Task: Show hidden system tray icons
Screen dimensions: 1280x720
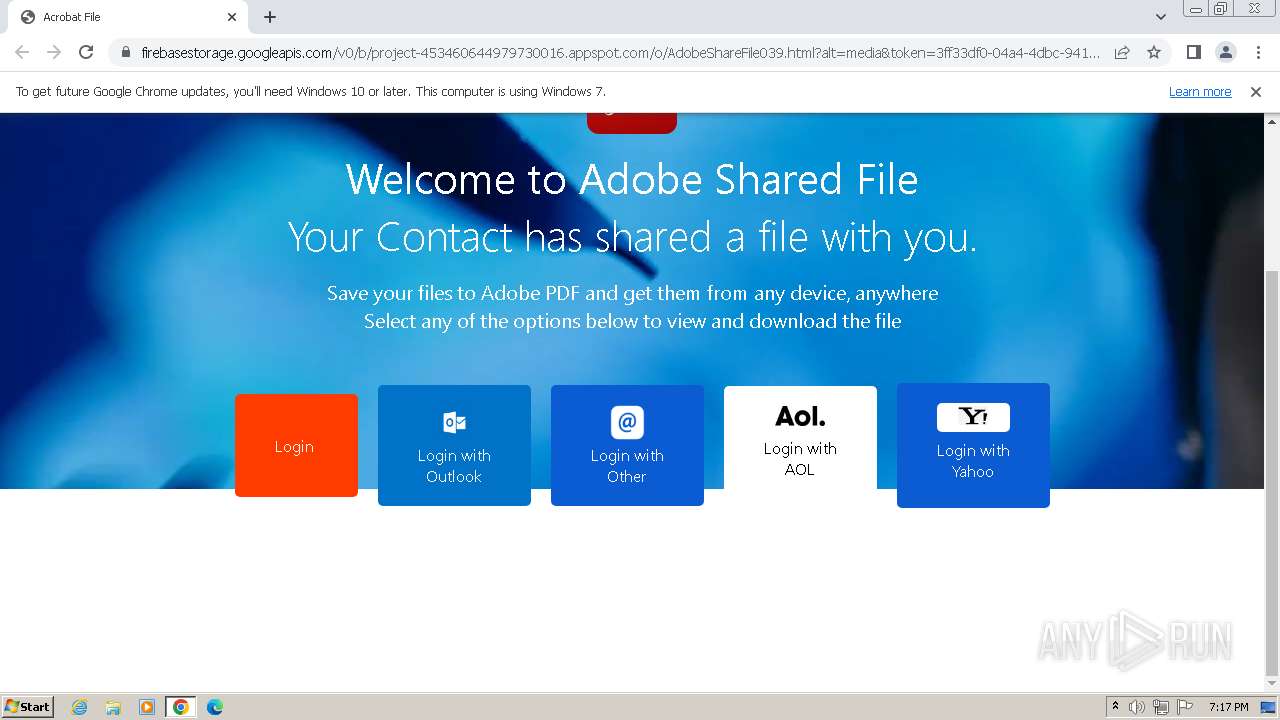Action: tap(1116, 707)
